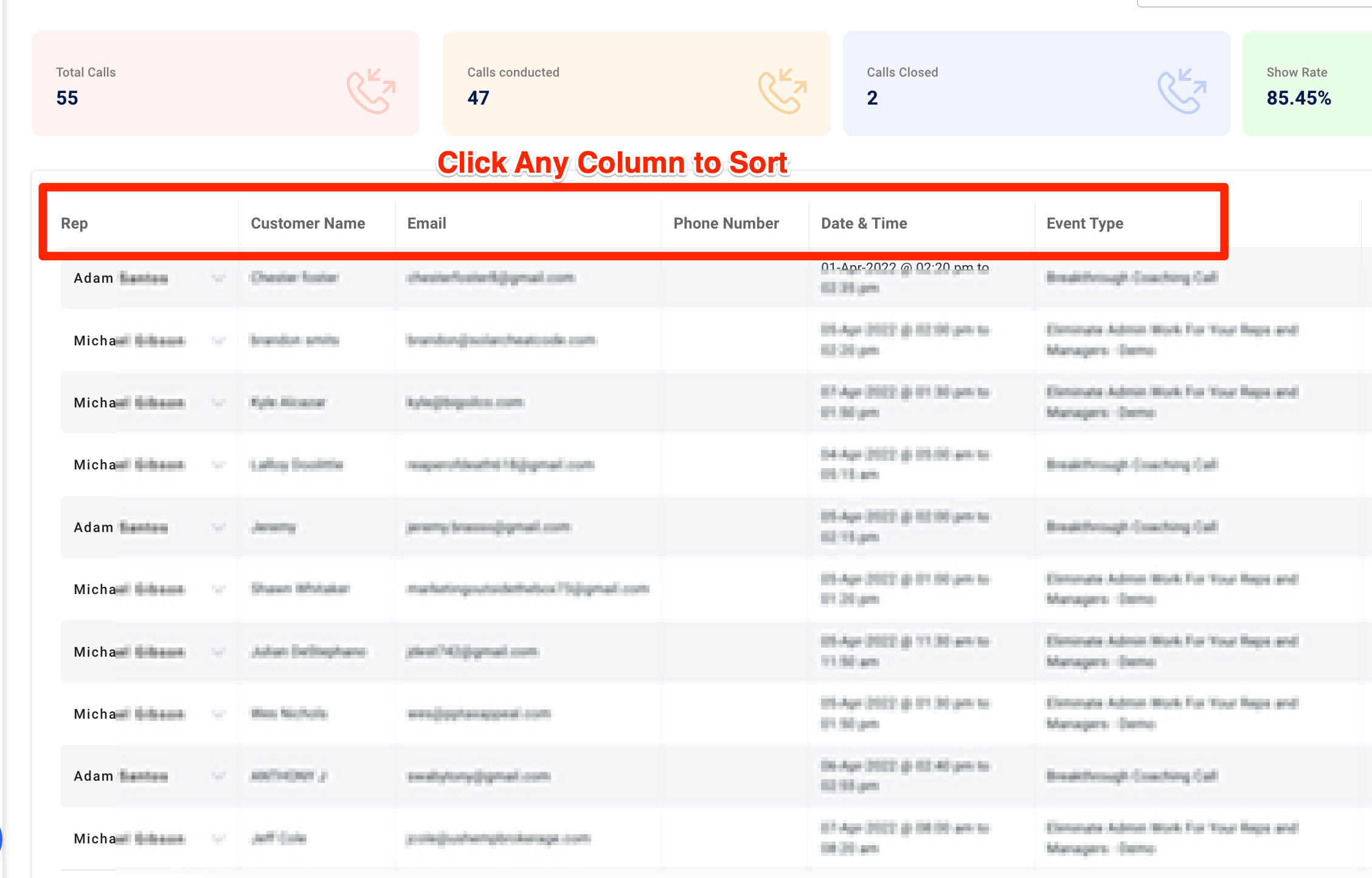The image size is (1372, 878).
Task: Expand rep chevron in fourth table row
Action: (x=218, y=465)
